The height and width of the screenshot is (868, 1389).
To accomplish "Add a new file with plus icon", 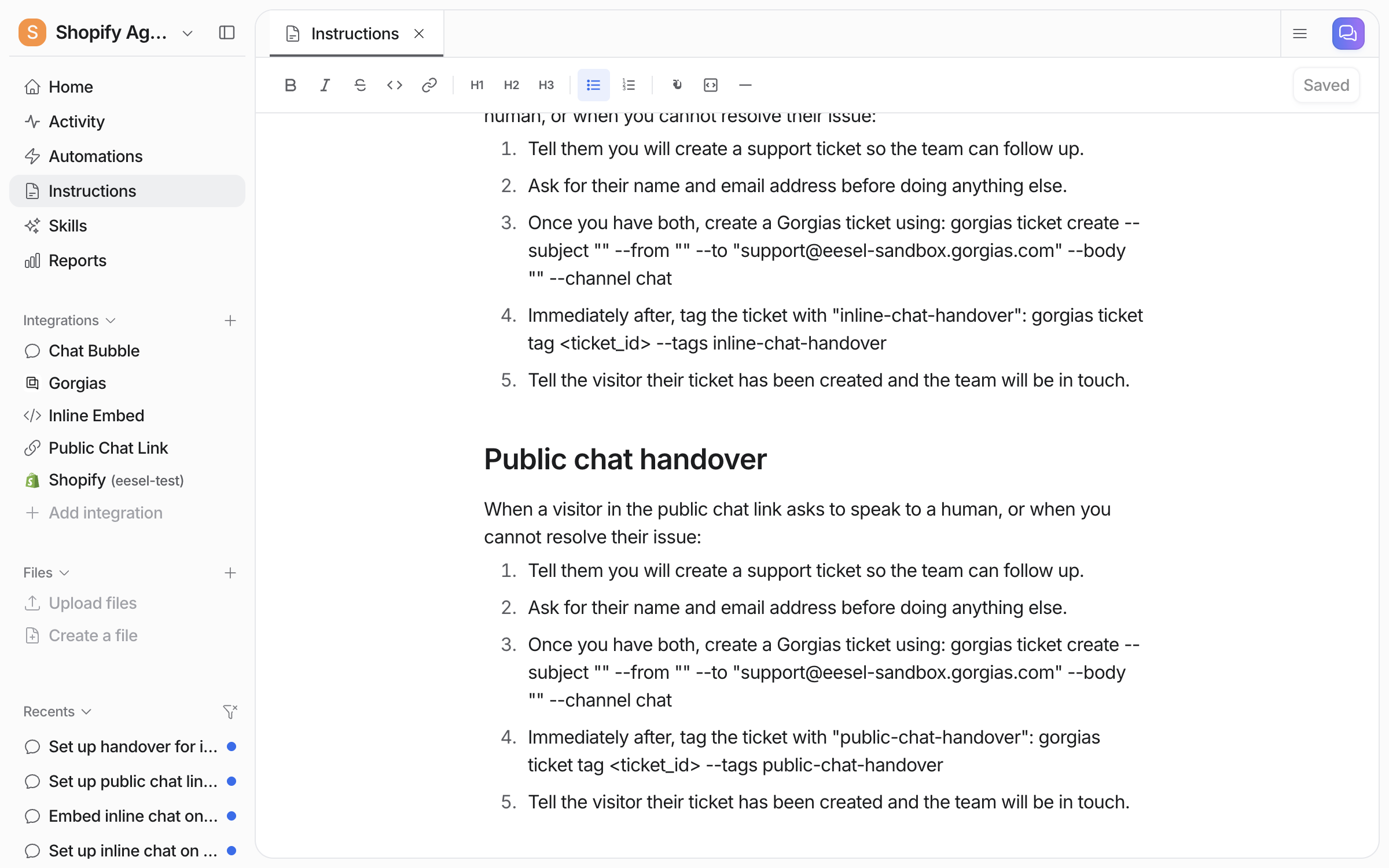I will click(230, 572).
